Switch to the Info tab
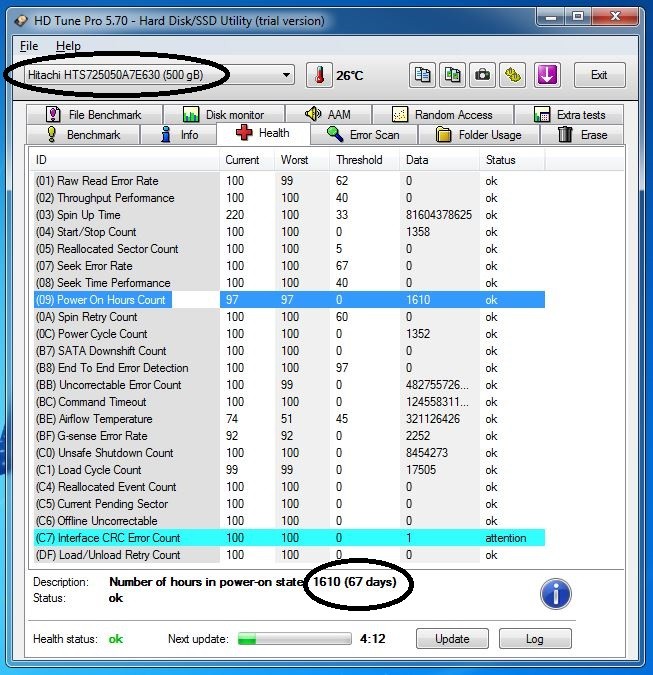The image size is (653, 675). [x=179, y=135]
